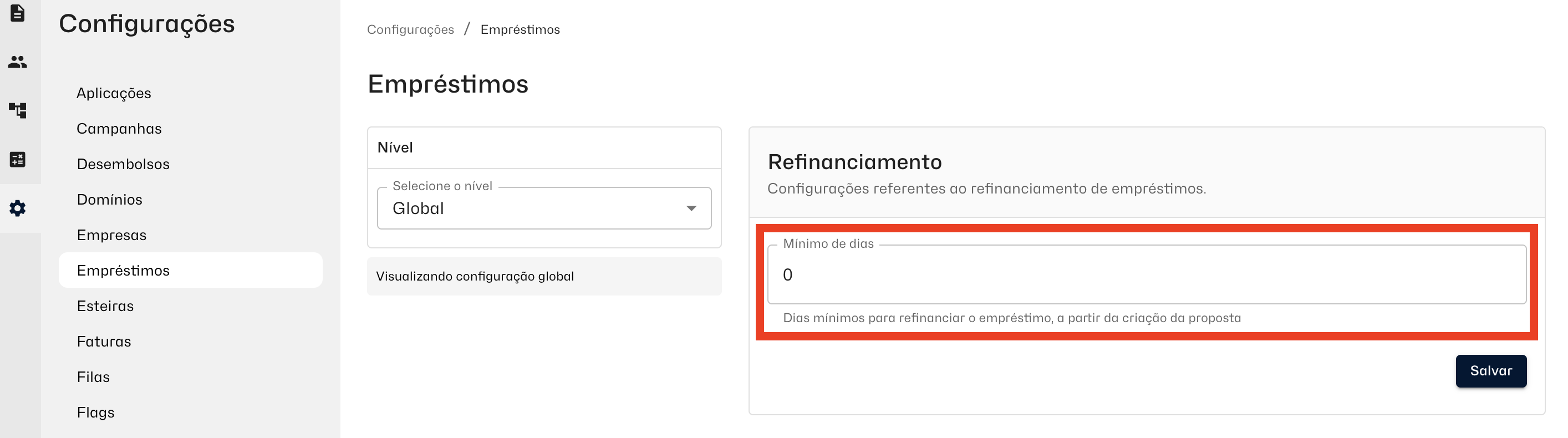The width and height of the screenshot is (1568, 438).
Task: Click Configurações breadcrumb link
Action: click(410, 30)
